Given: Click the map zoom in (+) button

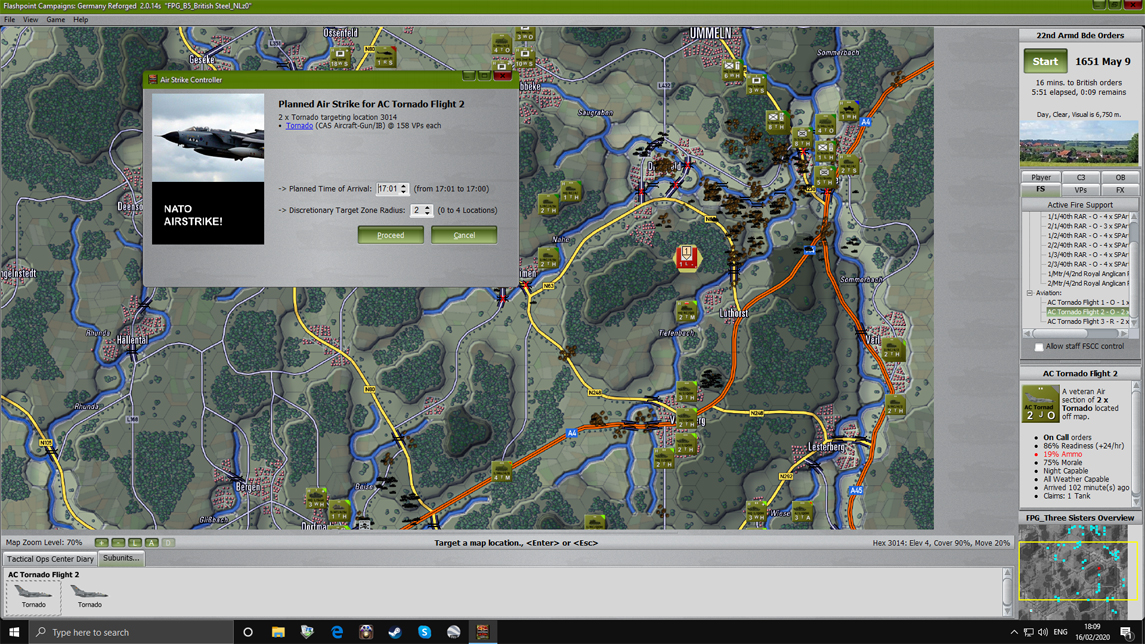Looking at the screenshot, I should tap(102, 543).
